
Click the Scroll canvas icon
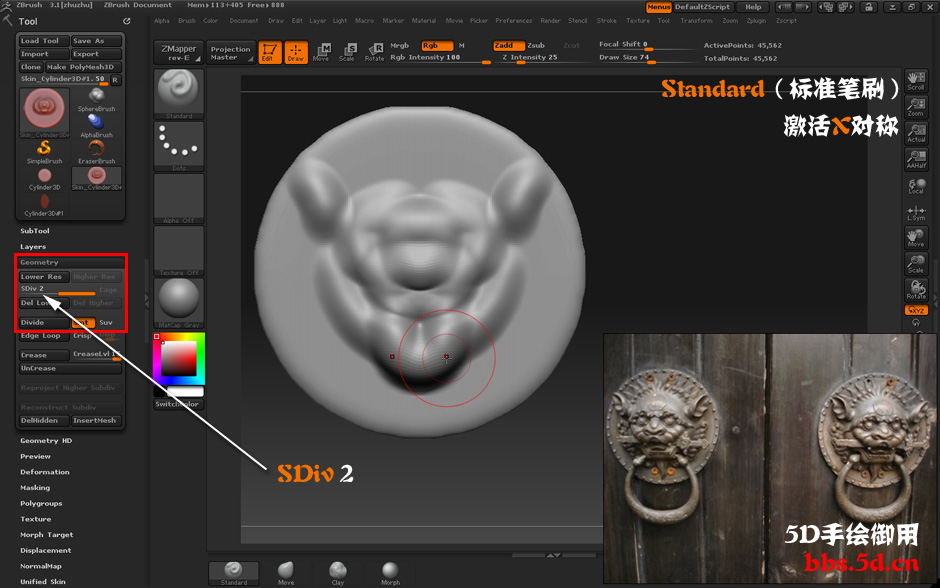(916, 81)
